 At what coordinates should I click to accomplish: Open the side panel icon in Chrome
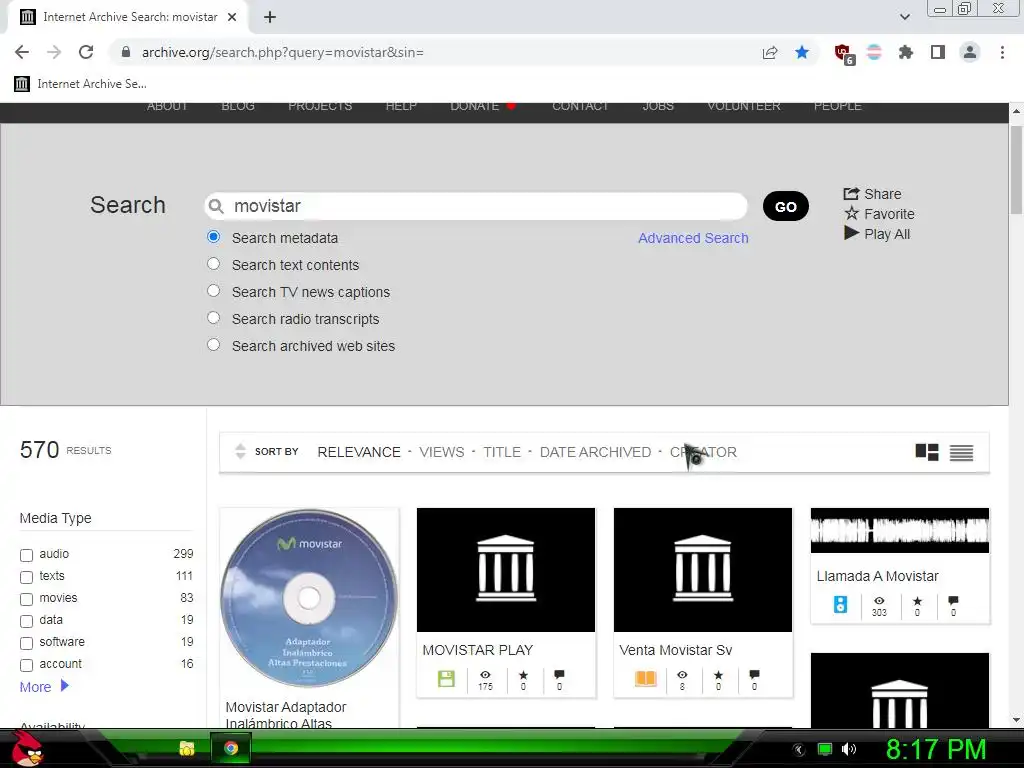[938, 52]
